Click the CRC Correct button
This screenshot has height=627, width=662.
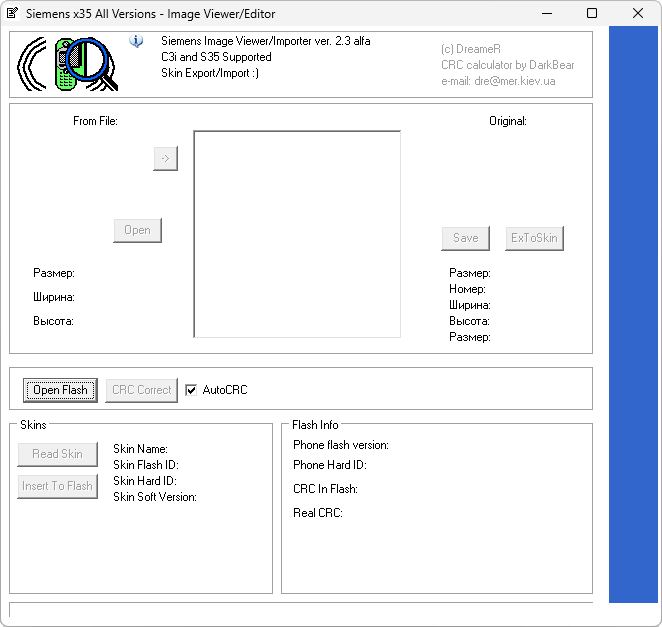(x=141, y=390)
